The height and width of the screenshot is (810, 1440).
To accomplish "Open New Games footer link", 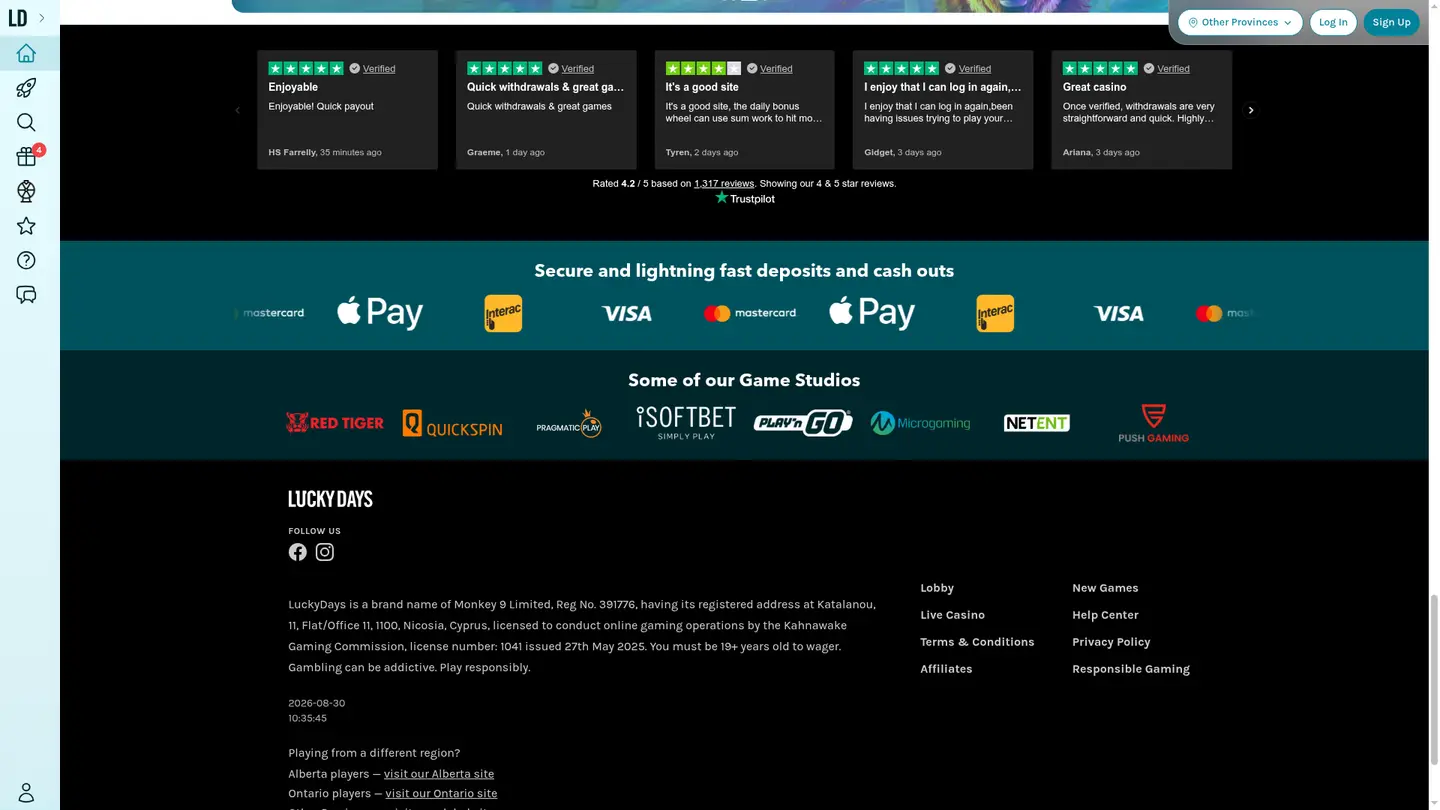I will (x=1105, y=588).
